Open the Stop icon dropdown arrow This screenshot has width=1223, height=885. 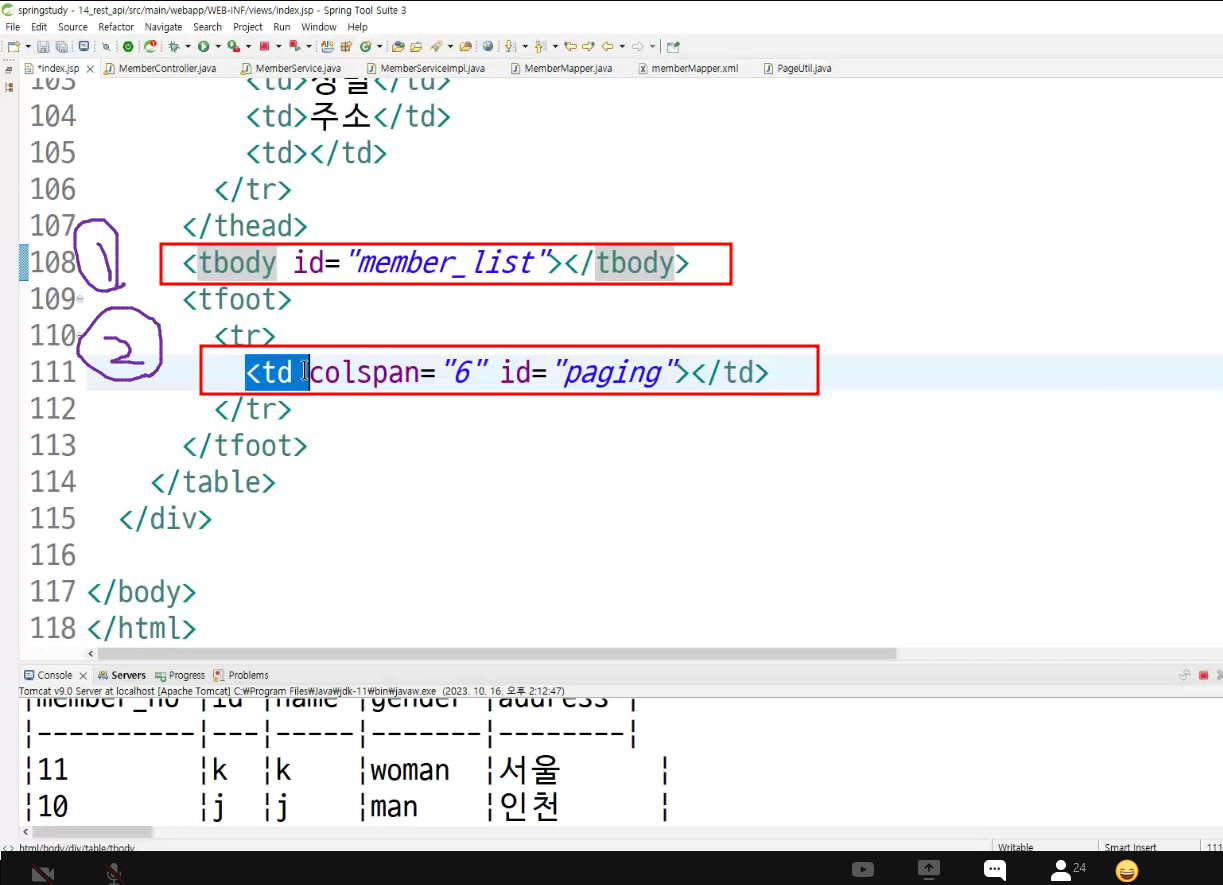pyautogui.click(x=278, y=46)
